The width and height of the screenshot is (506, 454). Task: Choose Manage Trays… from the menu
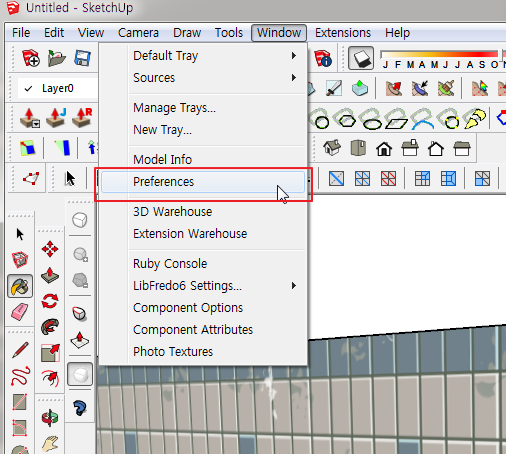coord(203,108)
